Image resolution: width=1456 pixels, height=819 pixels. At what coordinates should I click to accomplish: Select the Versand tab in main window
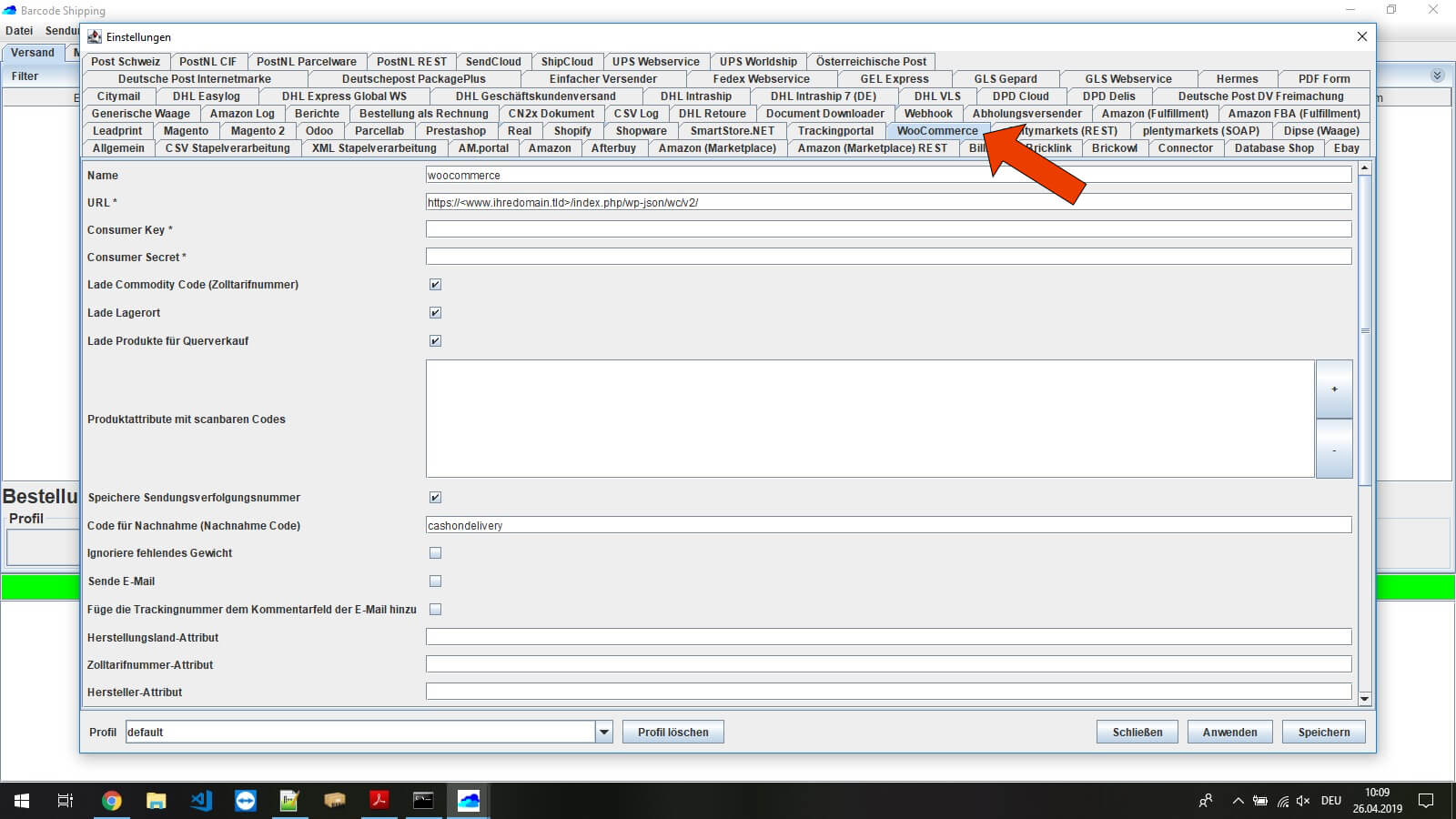point(33,53)
